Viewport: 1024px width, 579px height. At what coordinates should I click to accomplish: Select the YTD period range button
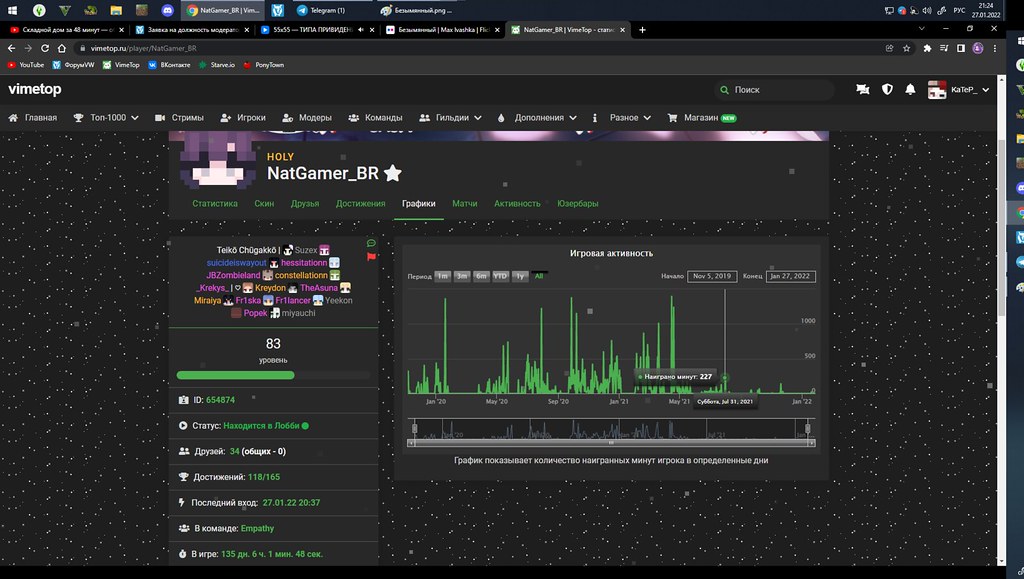pyautogui.click(x=501, y=276)
